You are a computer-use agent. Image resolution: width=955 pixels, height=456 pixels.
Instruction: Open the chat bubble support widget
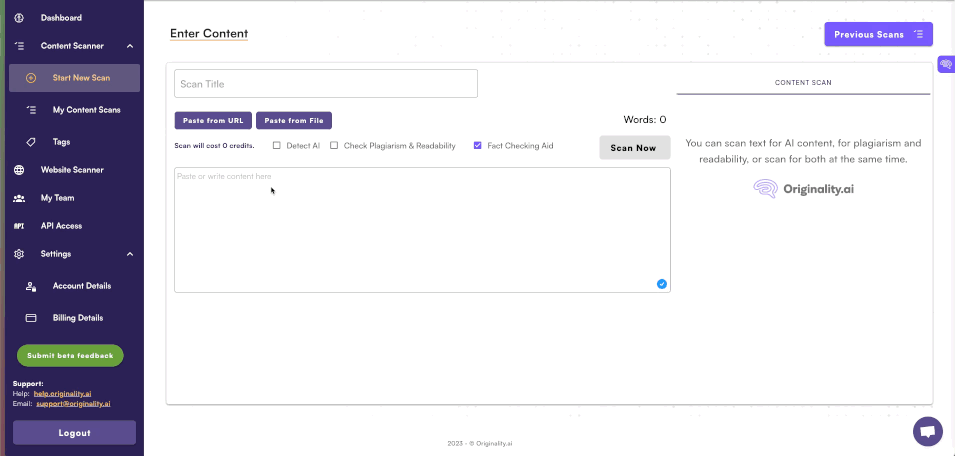click(x=927, y=432)
